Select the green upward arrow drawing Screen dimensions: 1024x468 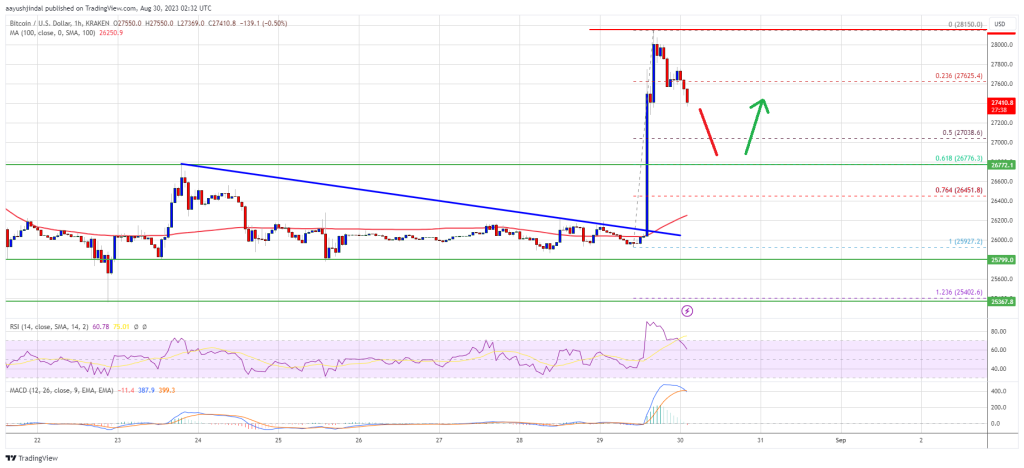[x=757, y=127]
